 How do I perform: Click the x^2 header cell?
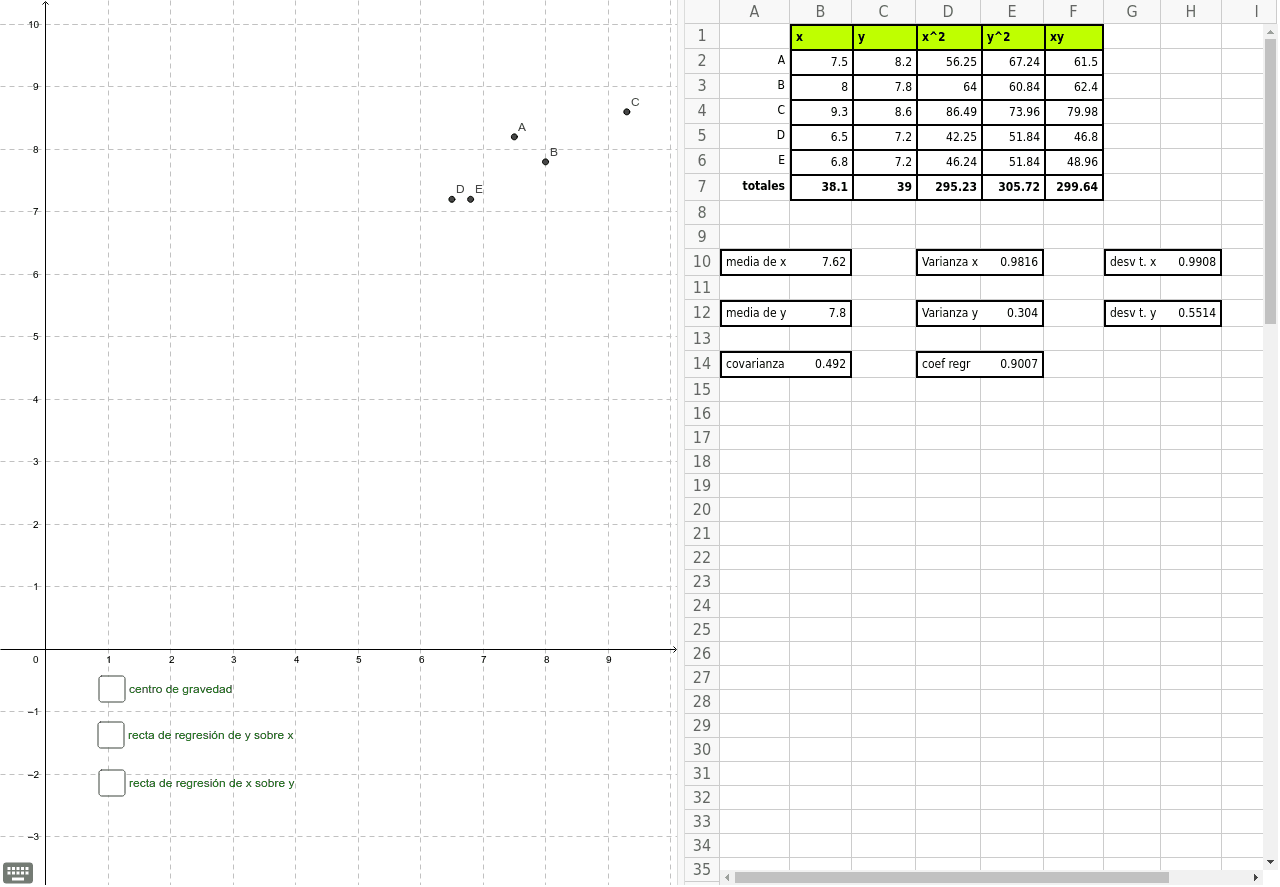(949, 37)
